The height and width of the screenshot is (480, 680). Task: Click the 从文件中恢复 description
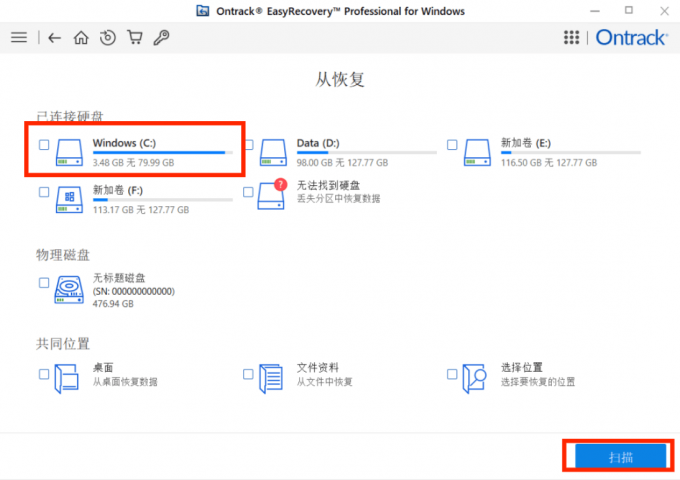click(x=324, y=382)
